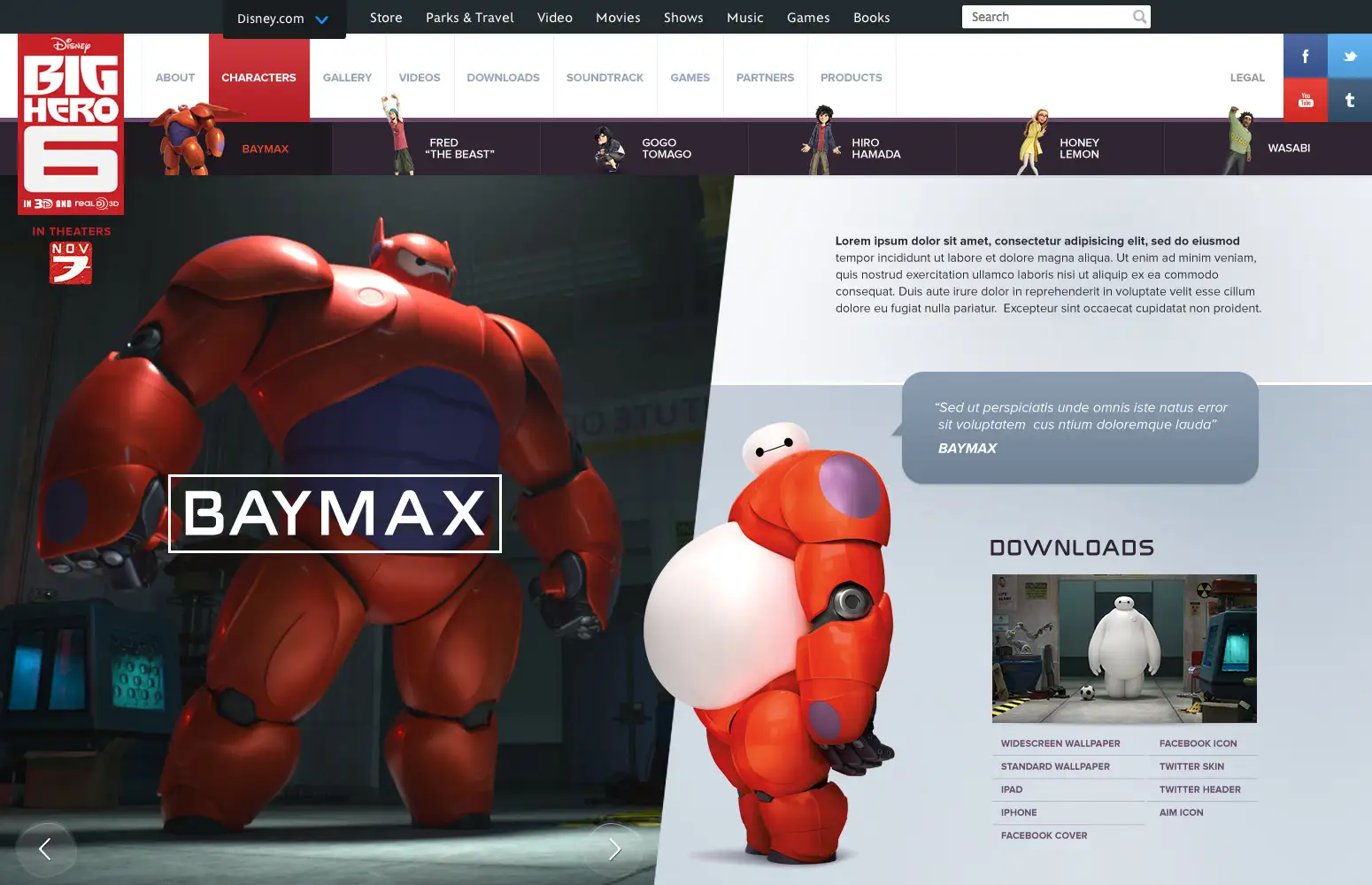Download the Facebook Icon
This screenshot has width=1372, height=885.
[x=1199, y=743]
